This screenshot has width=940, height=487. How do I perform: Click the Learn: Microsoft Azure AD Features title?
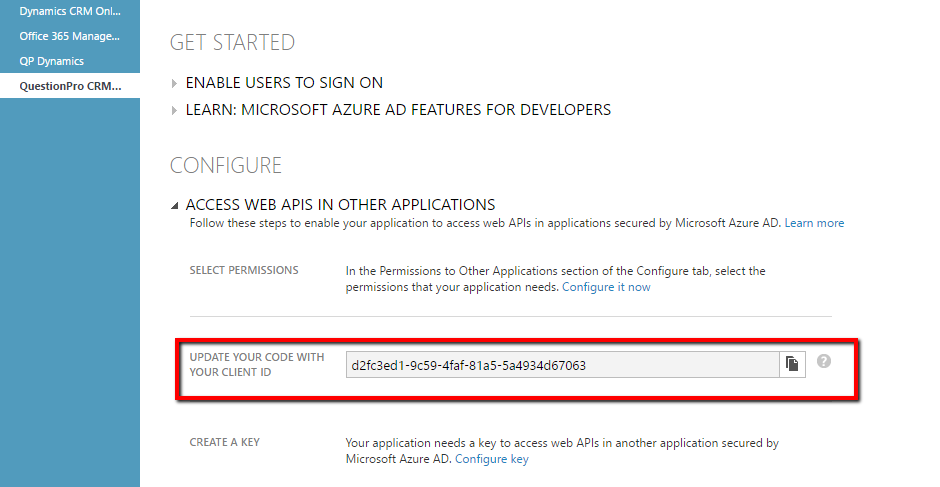click(398, 110)
